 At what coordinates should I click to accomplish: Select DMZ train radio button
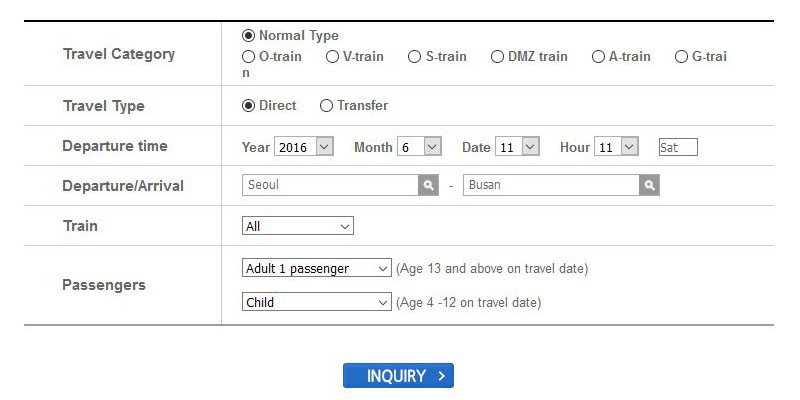(497, 57)
